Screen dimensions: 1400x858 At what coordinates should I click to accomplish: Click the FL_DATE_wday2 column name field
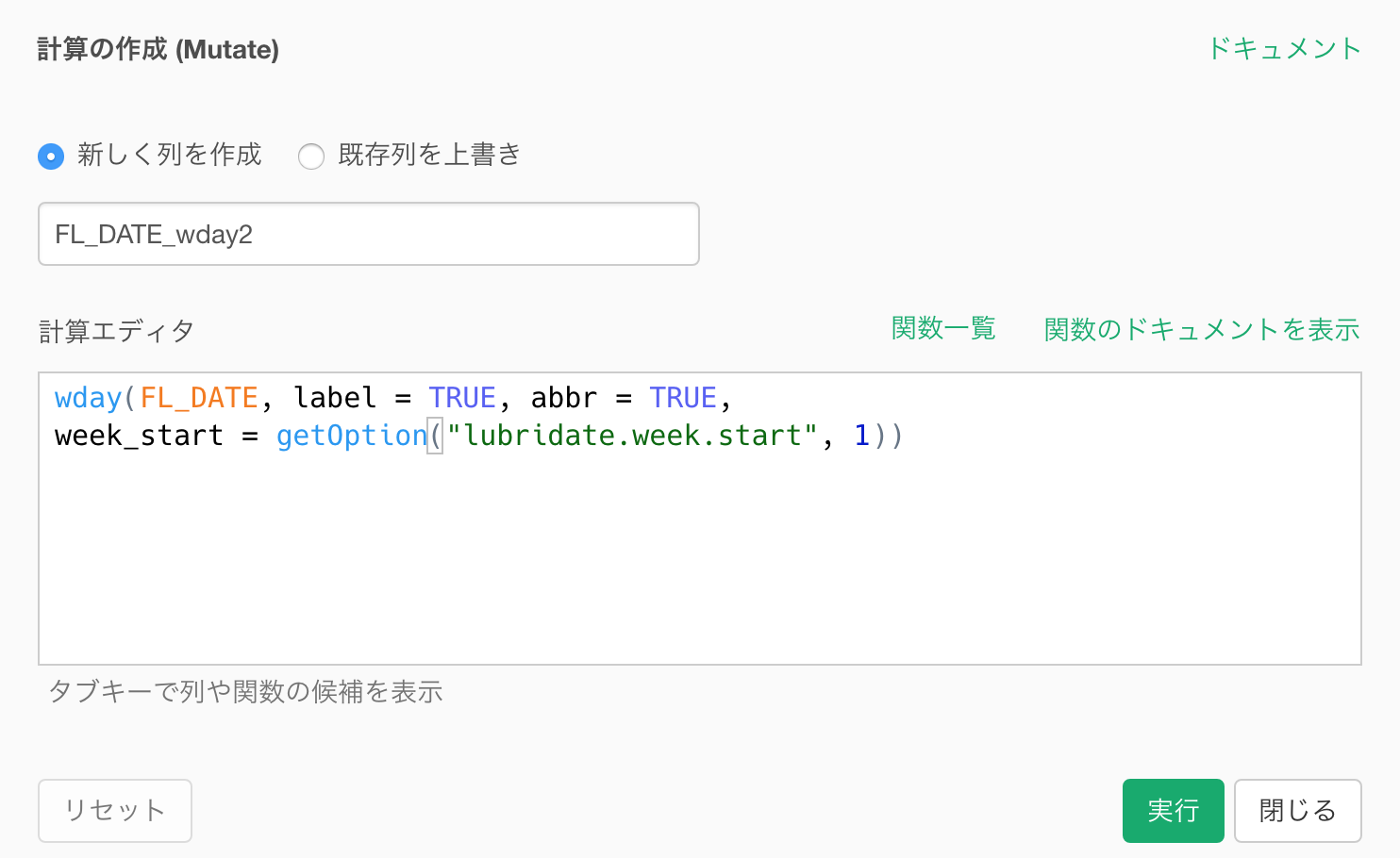[369, 234]
